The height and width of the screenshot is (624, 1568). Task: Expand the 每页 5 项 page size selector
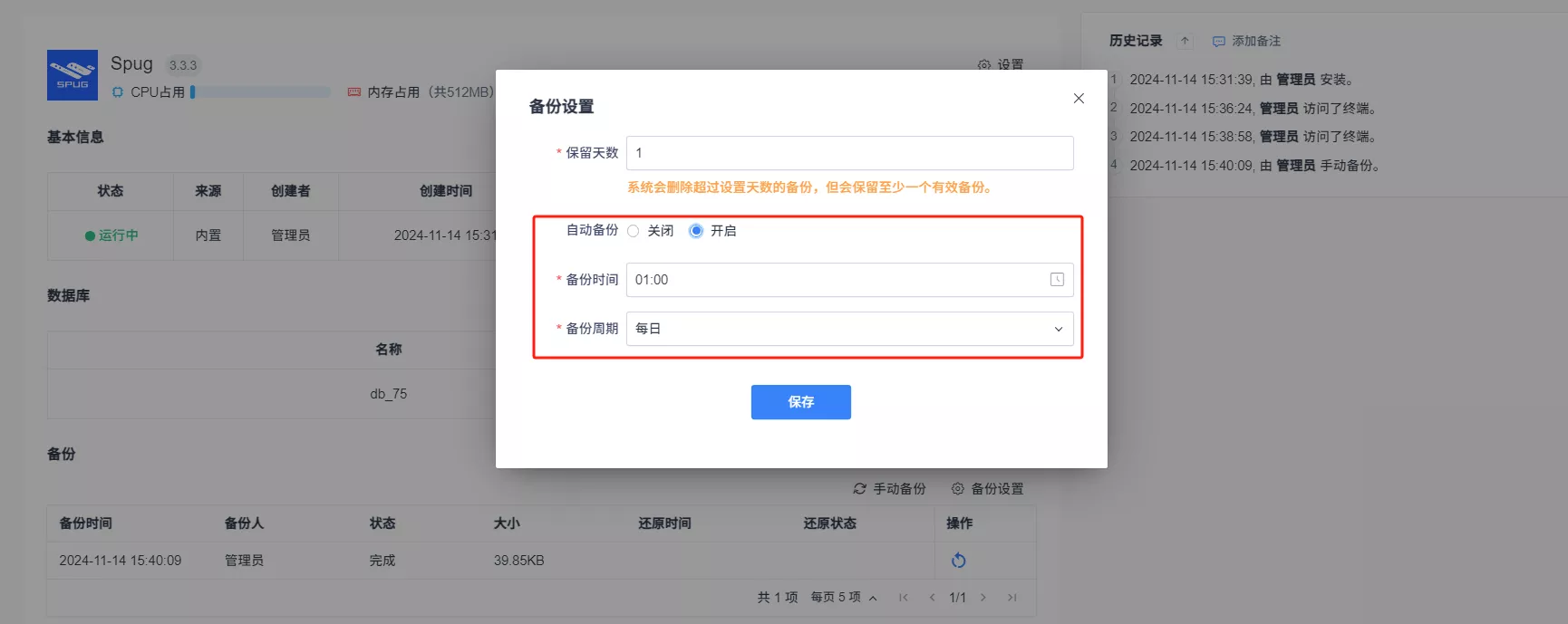pos(844,598)
